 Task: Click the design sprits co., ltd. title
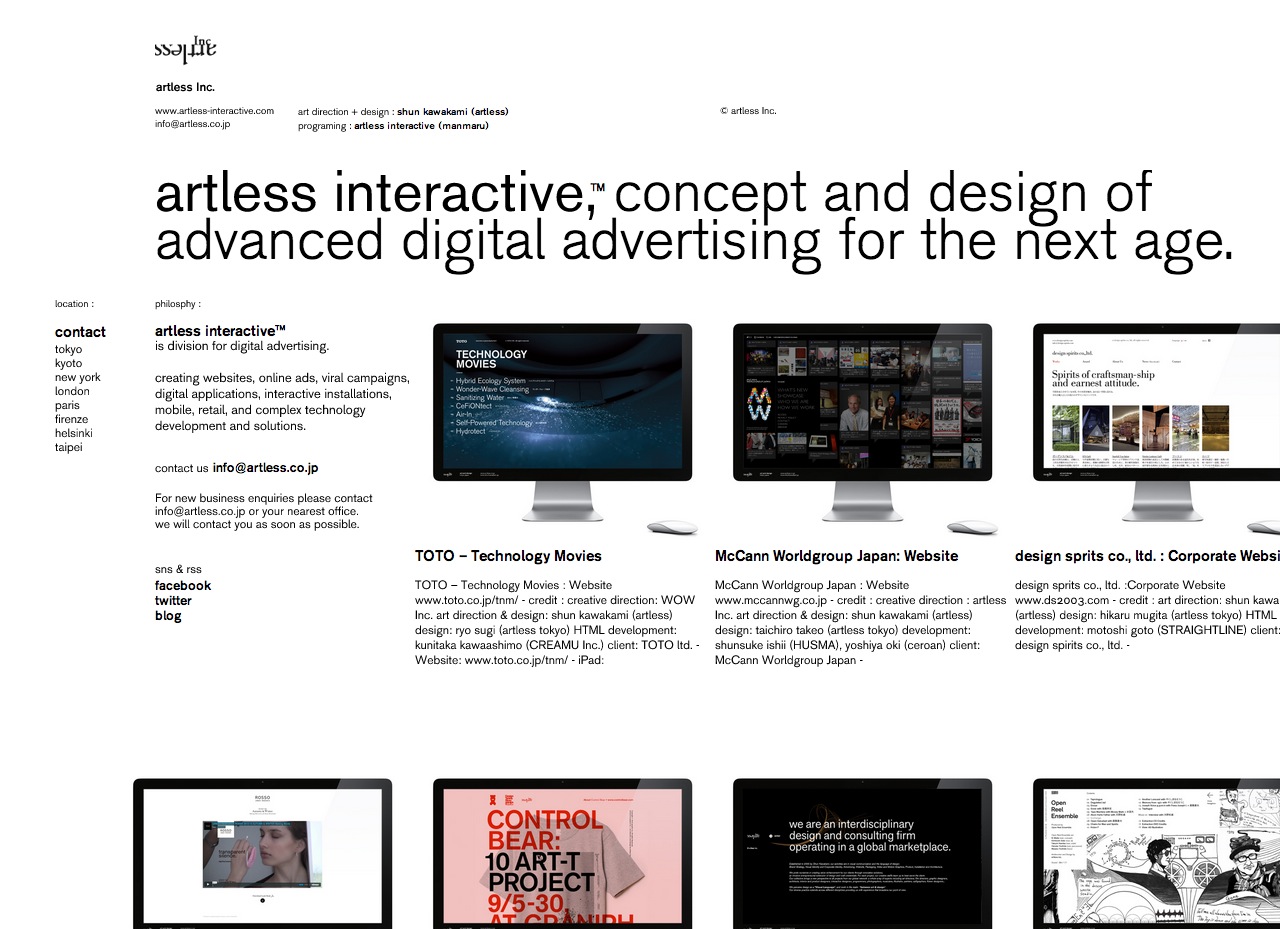[1147, 556]
